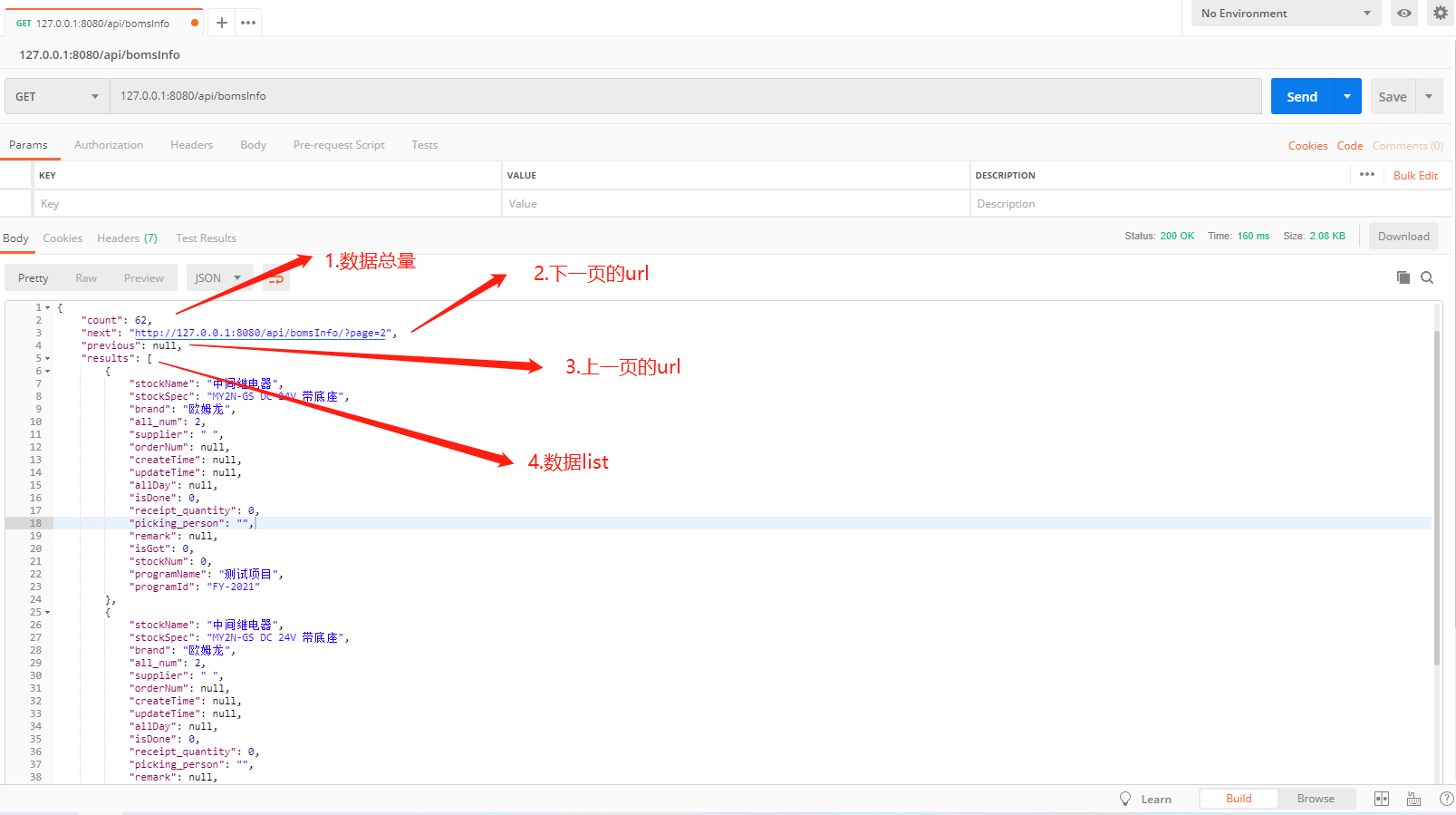Image resolution: width=1456 pixels, height=815 pixels.
Task: Click the "count": 62 line in response
Action: point(116,320)
